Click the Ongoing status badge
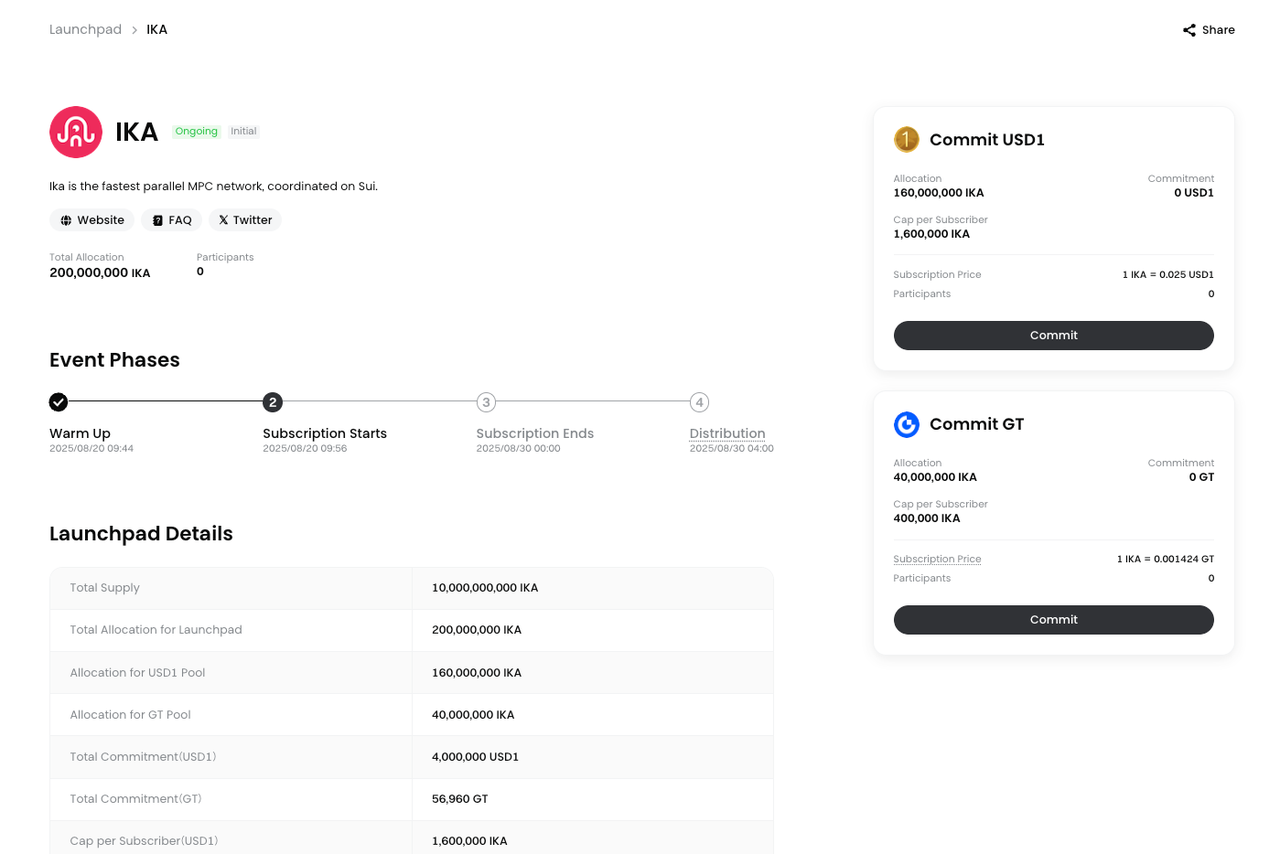 pos(196,131)
